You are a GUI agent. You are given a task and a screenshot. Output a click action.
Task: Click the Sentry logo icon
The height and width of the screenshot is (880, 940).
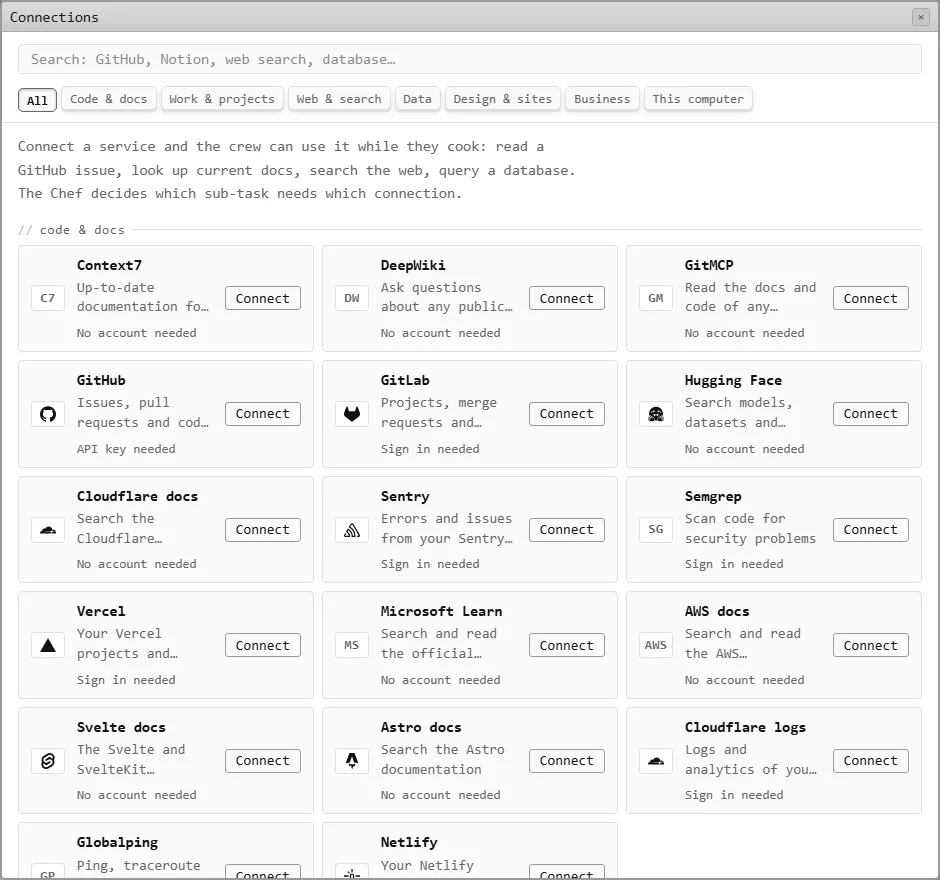point(352,529)
